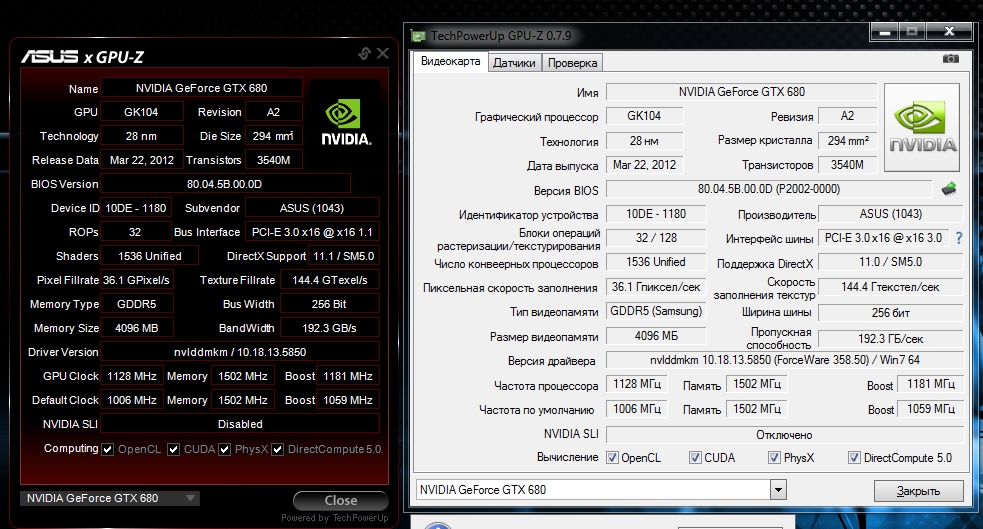Viewport: 983px width, 529px height.
Task: Open the Проверка tab
Action: 572,63
